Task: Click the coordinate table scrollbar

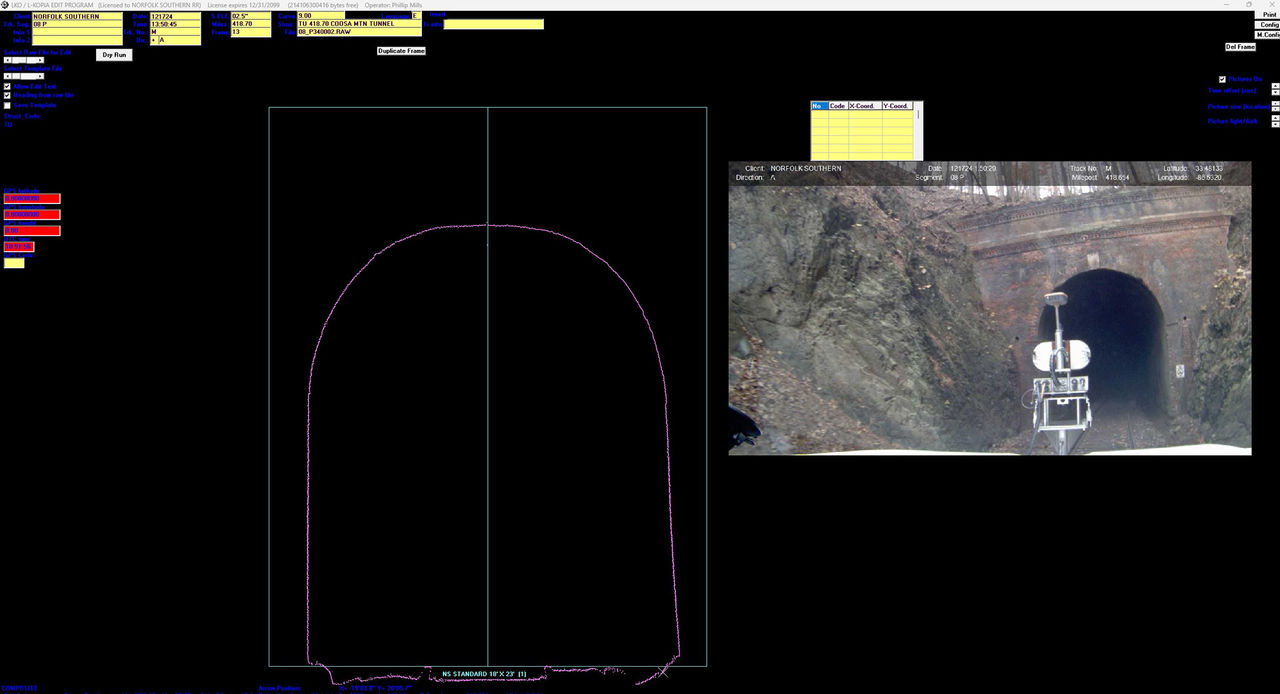Action: click(919, 130)
